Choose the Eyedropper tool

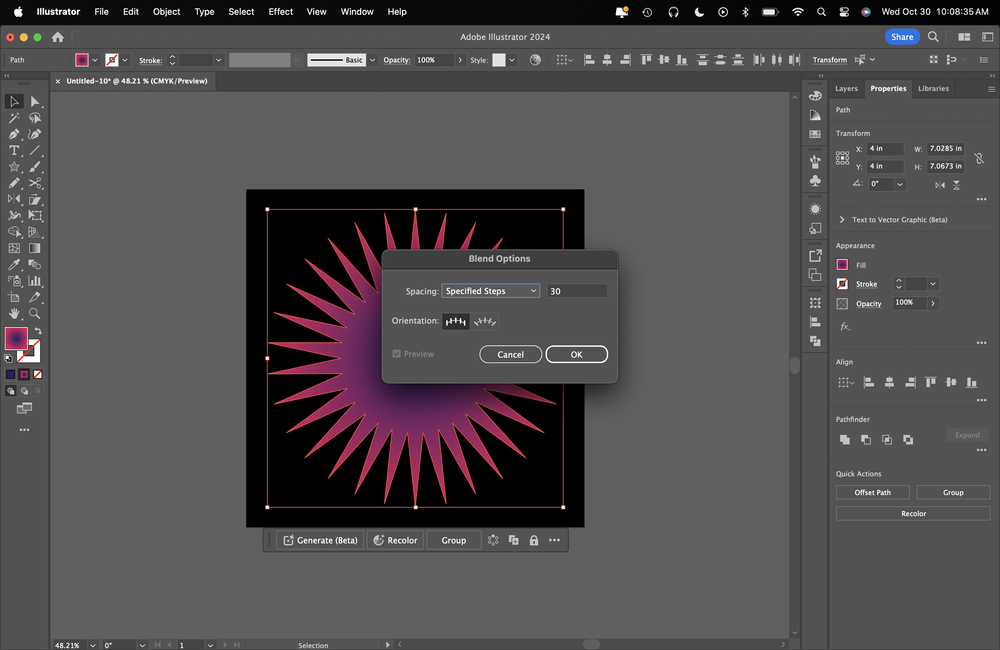tap(14, 265)
